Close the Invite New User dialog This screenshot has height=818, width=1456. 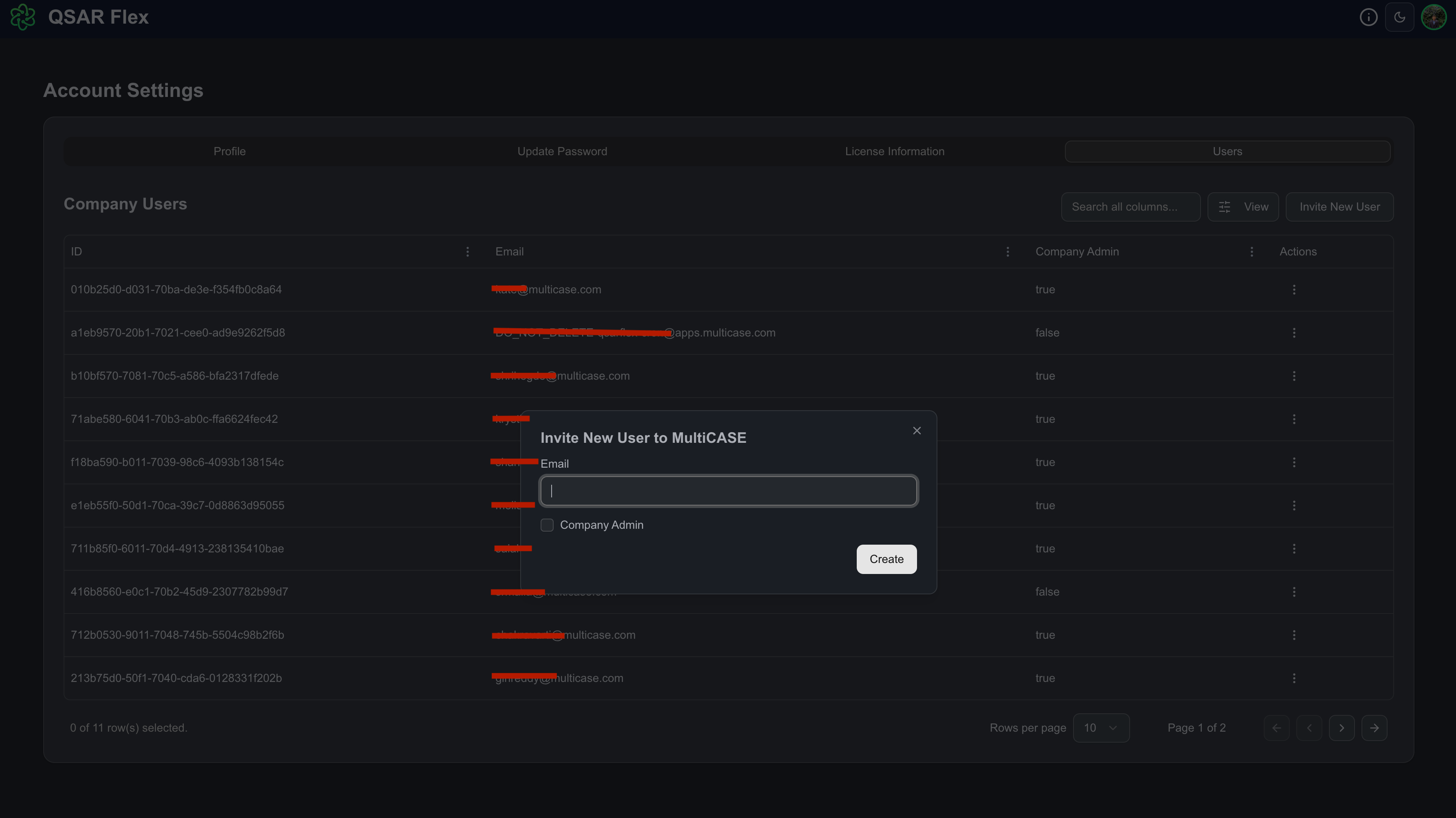click(x=917, y=431)
